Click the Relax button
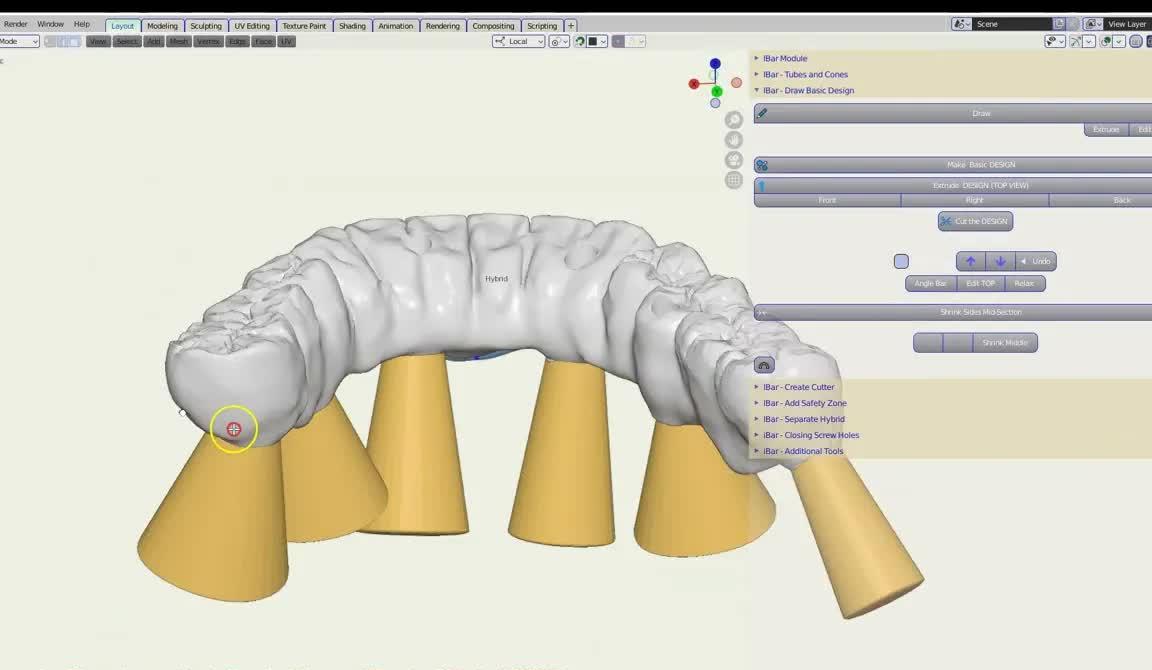Screen dimensions: 1152x670 1025,284
